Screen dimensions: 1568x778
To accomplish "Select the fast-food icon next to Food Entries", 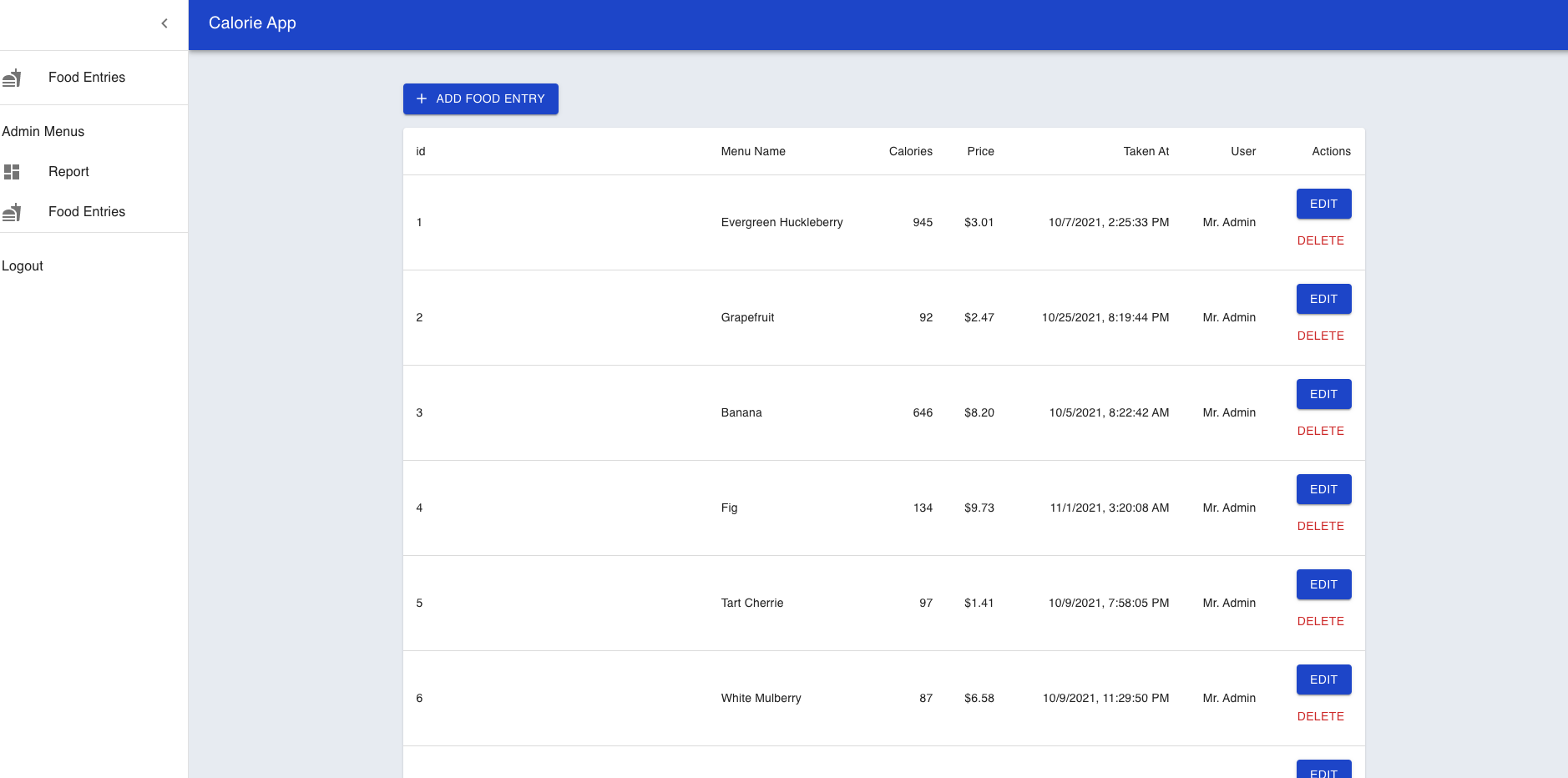I will (12, 77).
